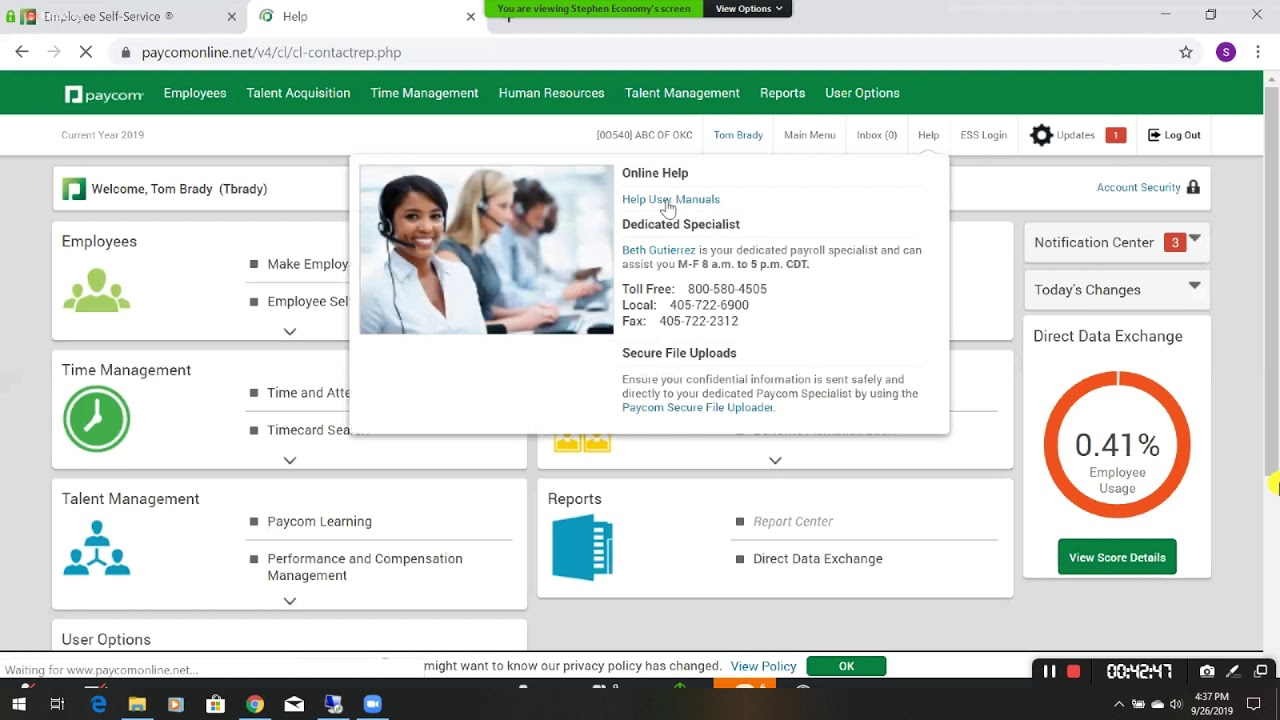Expand the Today's Changes panel
This screenshot has width=1280, height=720.
point(1194,286)
